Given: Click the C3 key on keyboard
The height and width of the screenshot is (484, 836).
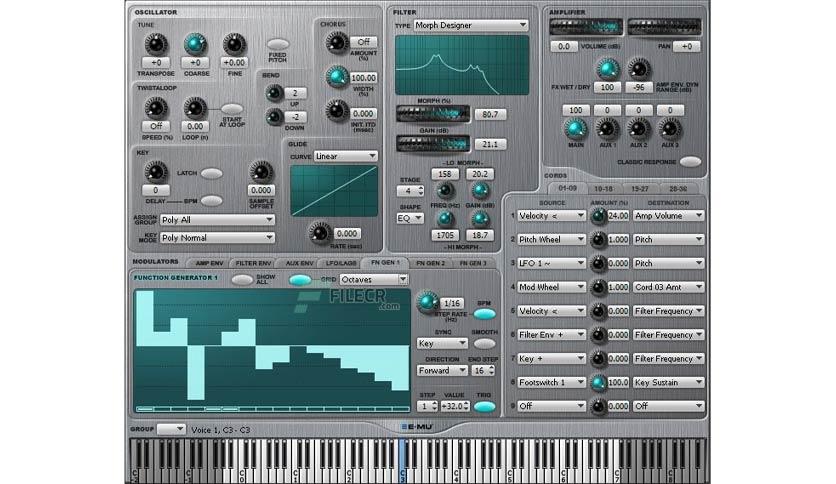Looking at the screenshot, I should (x=403, y=461).
